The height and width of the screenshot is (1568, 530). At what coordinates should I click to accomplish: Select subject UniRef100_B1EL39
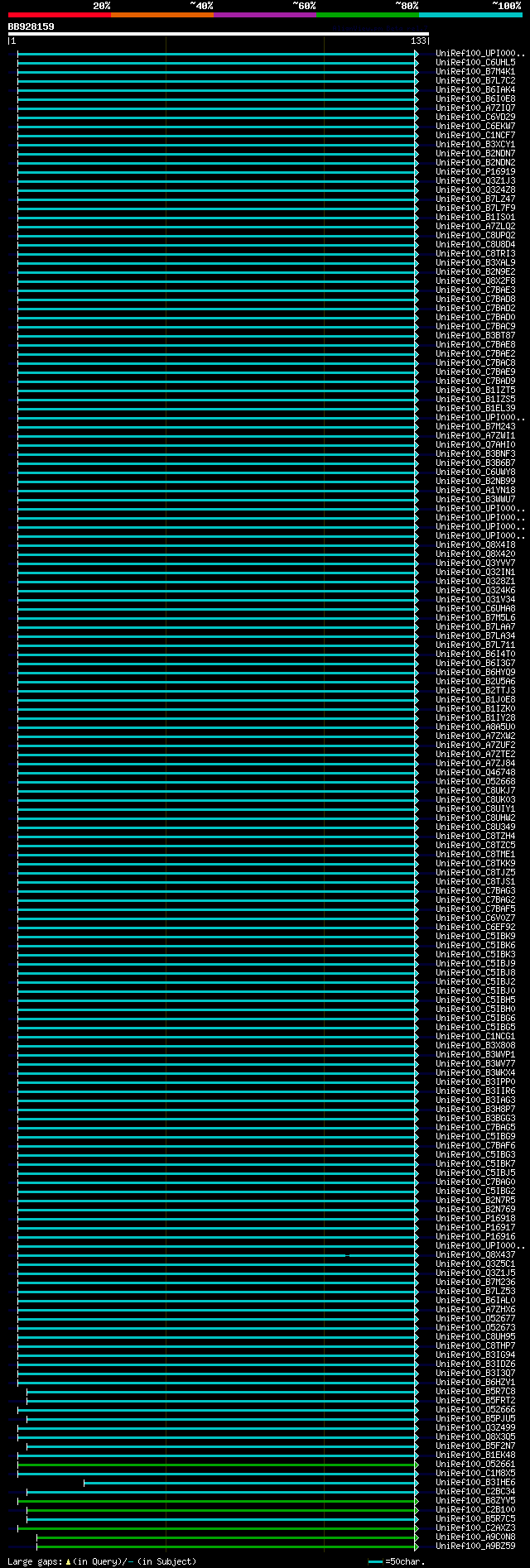(476, 408)
